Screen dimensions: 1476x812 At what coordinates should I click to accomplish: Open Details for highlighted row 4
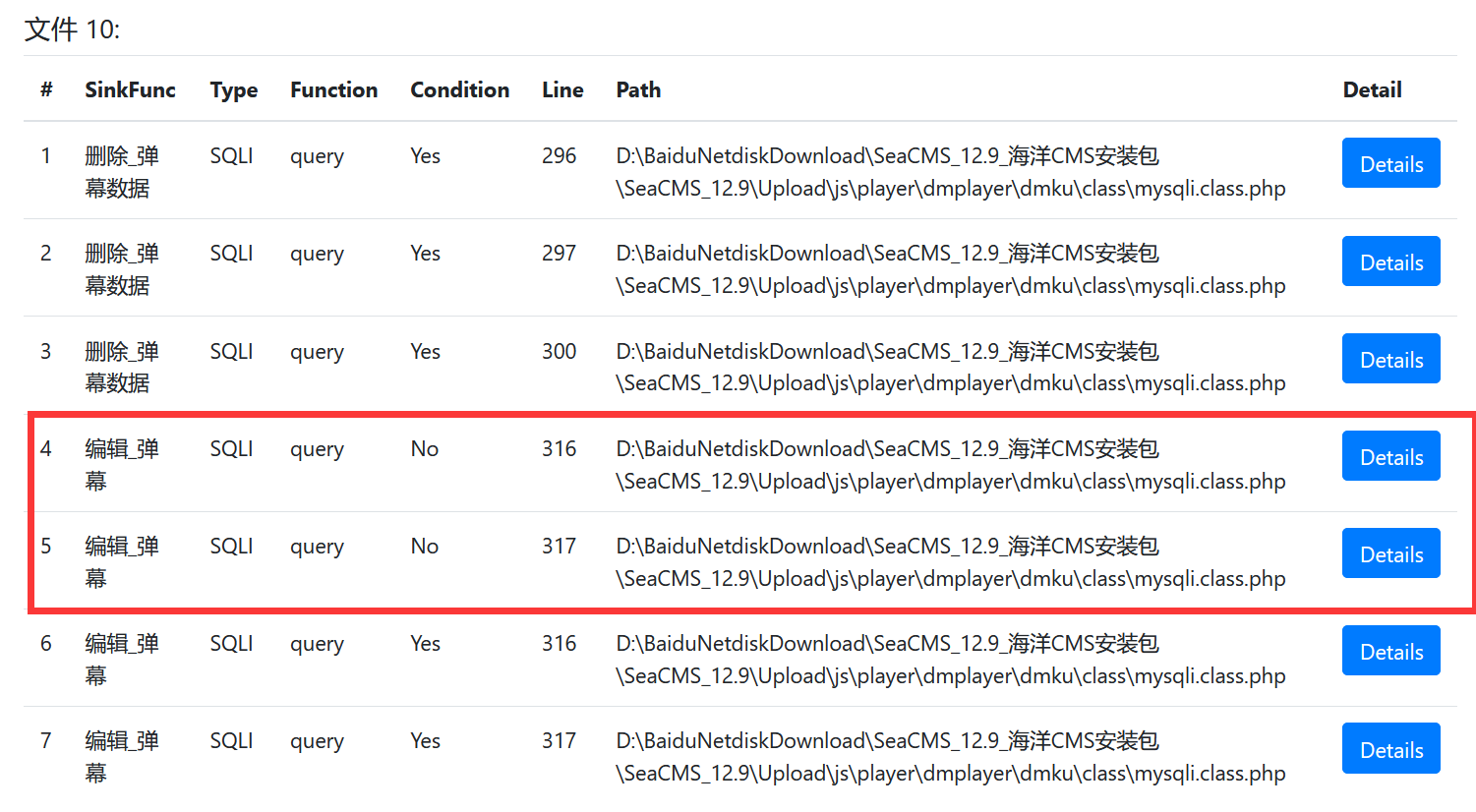pos(1389,456)
